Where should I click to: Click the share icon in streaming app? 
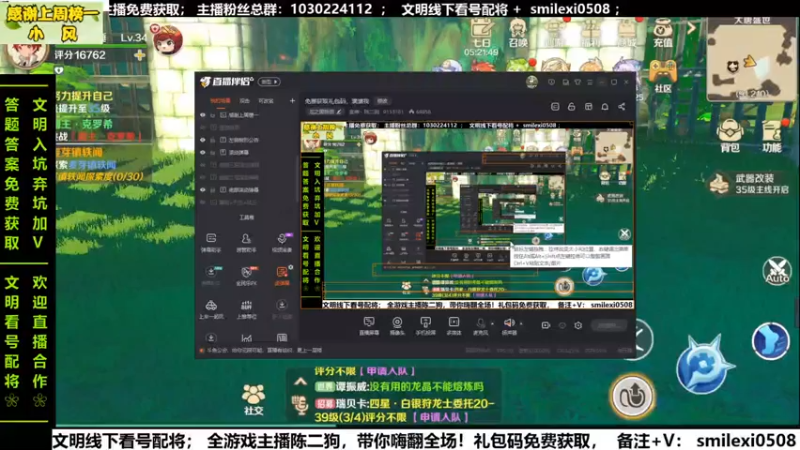(621, 107)
